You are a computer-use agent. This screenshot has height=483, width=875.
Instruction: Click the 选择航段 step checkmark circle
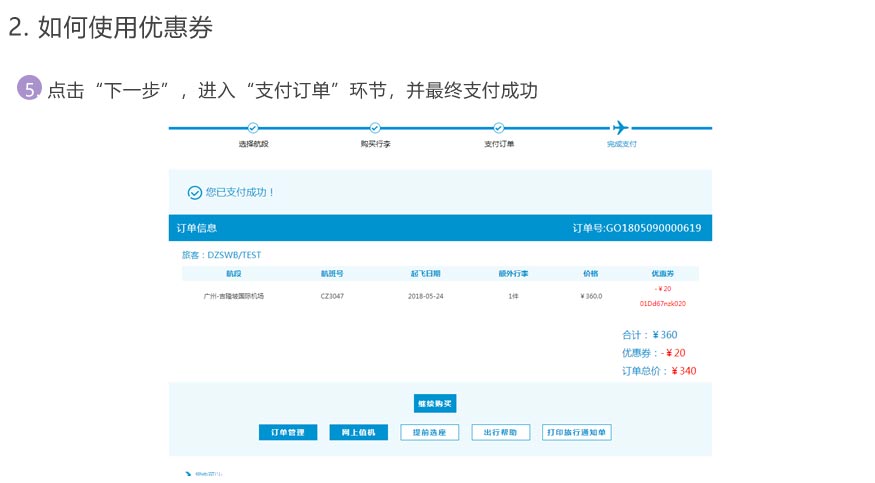(253, 128)
